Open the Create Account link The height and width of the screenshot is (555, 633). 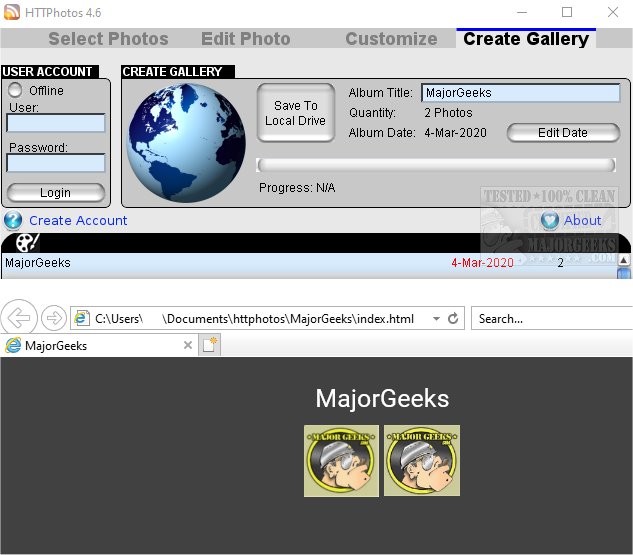78,220
